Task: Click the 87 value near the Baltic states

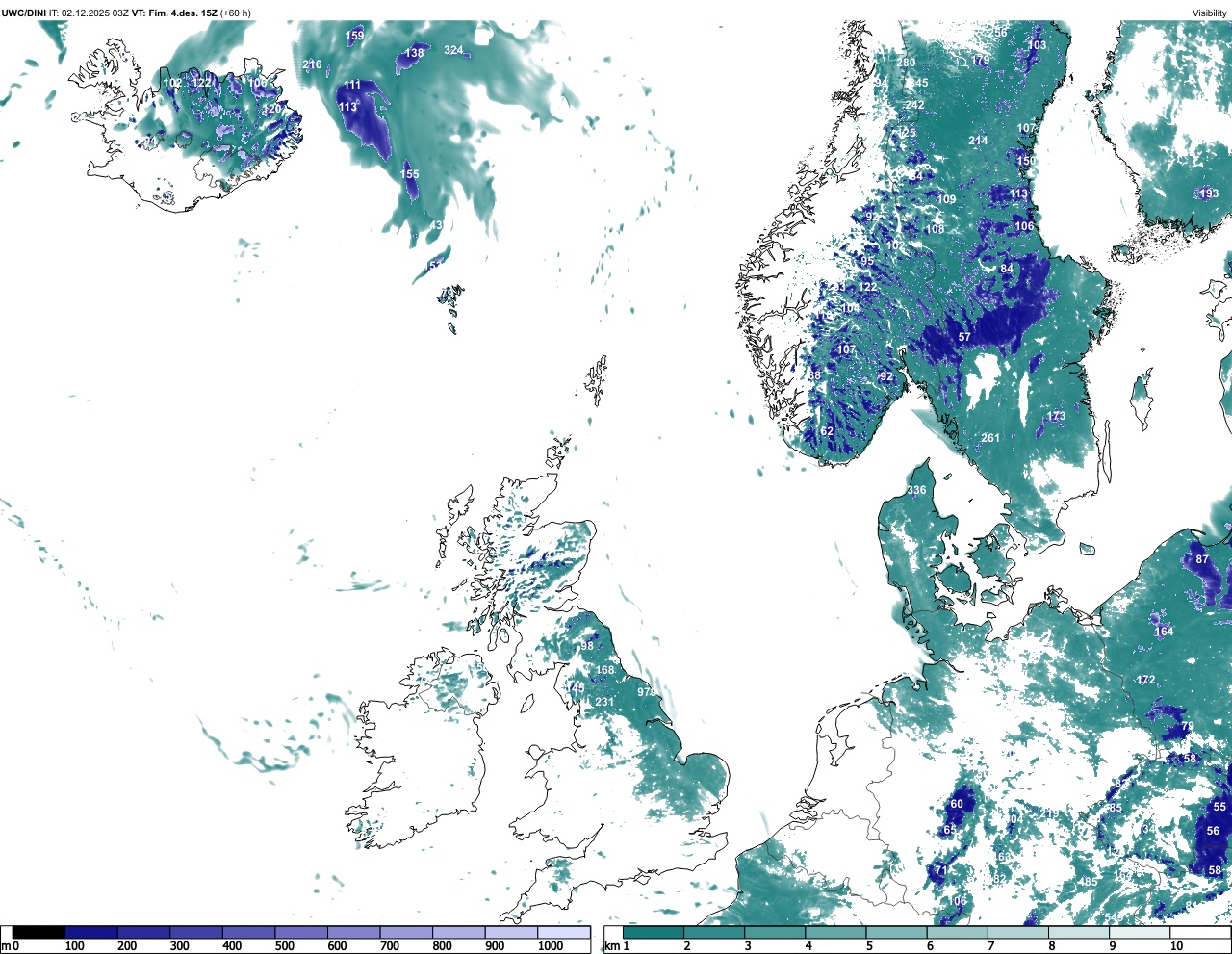Action: click(1202, 559)
